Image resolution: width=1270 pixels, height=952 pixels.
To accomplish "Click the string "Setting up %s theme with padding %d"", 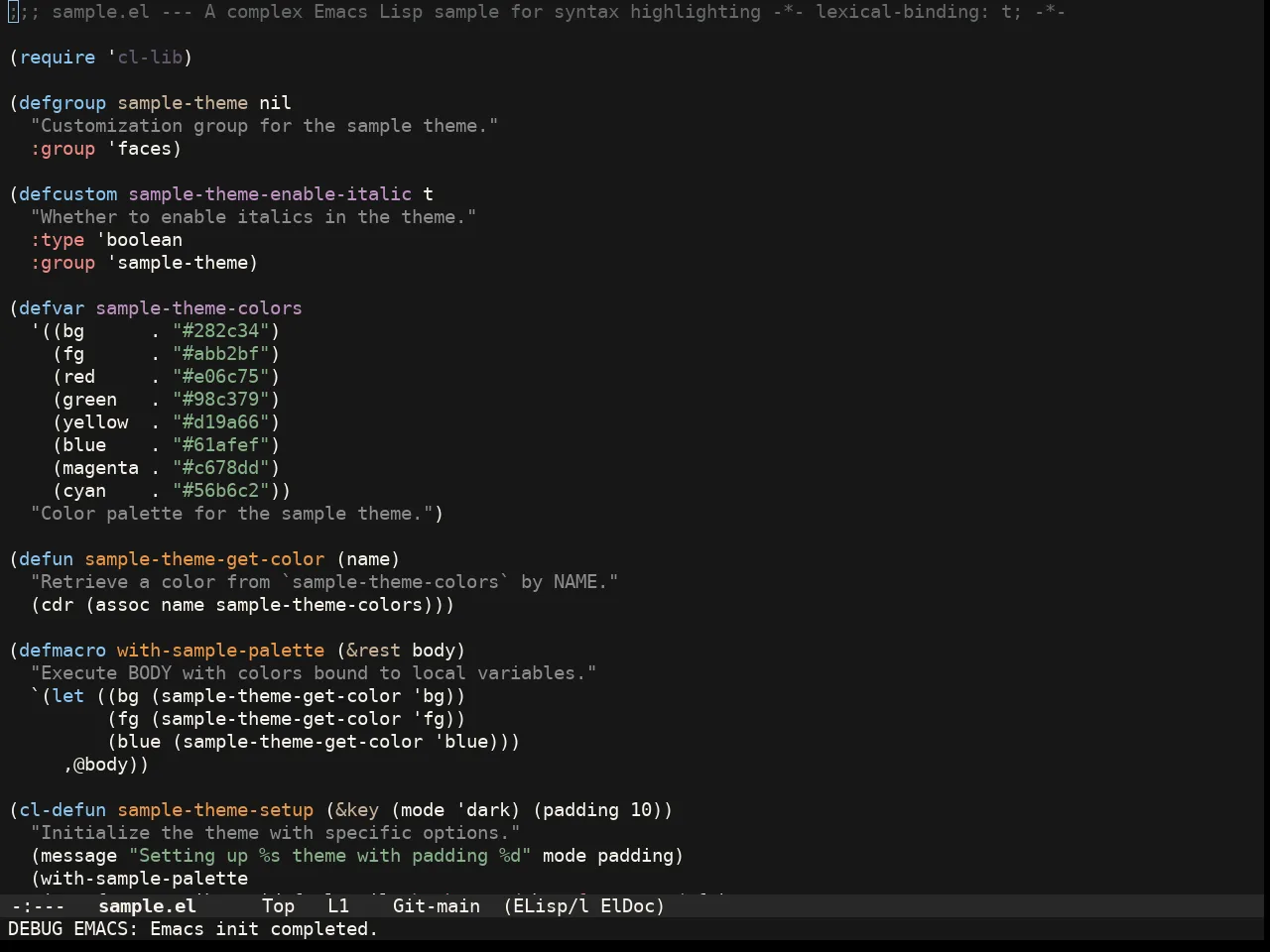I will pos(330,856).
